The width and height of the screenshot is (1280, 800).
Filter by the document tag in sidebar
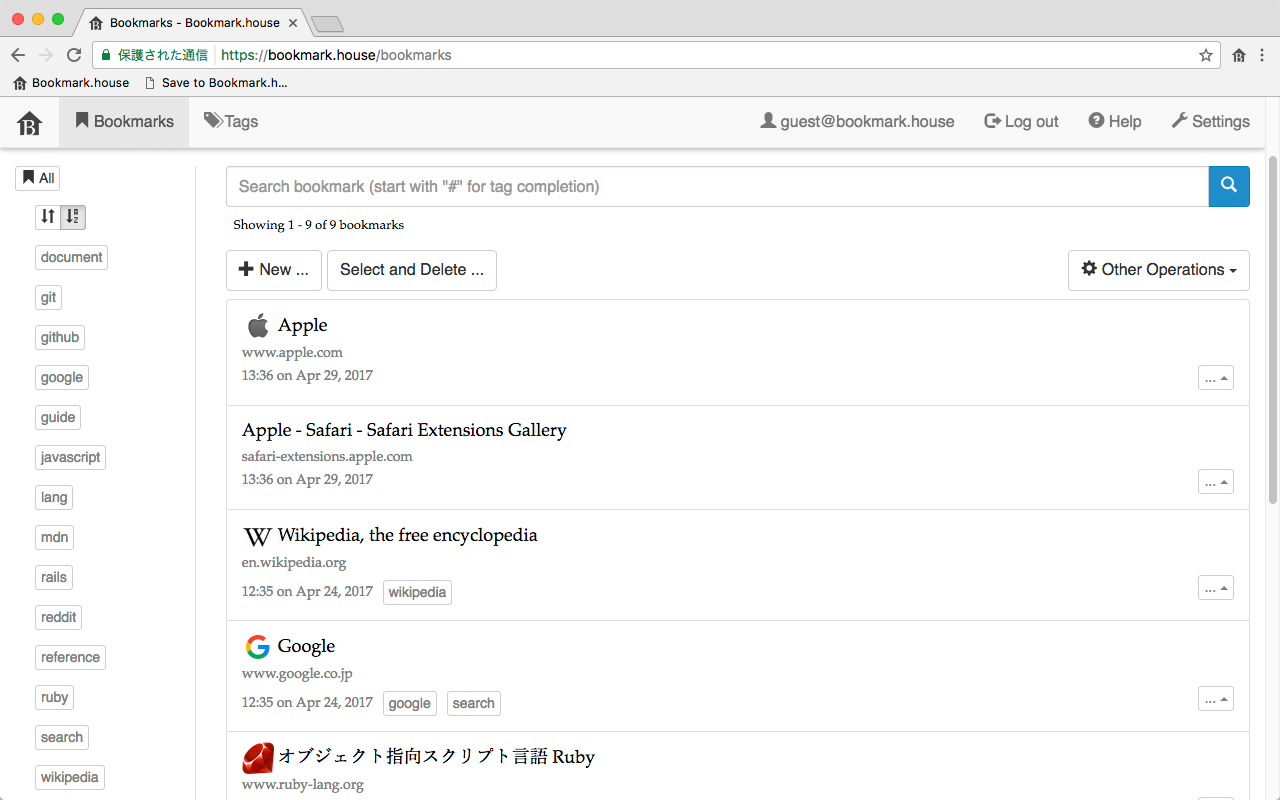coord(71,257)
